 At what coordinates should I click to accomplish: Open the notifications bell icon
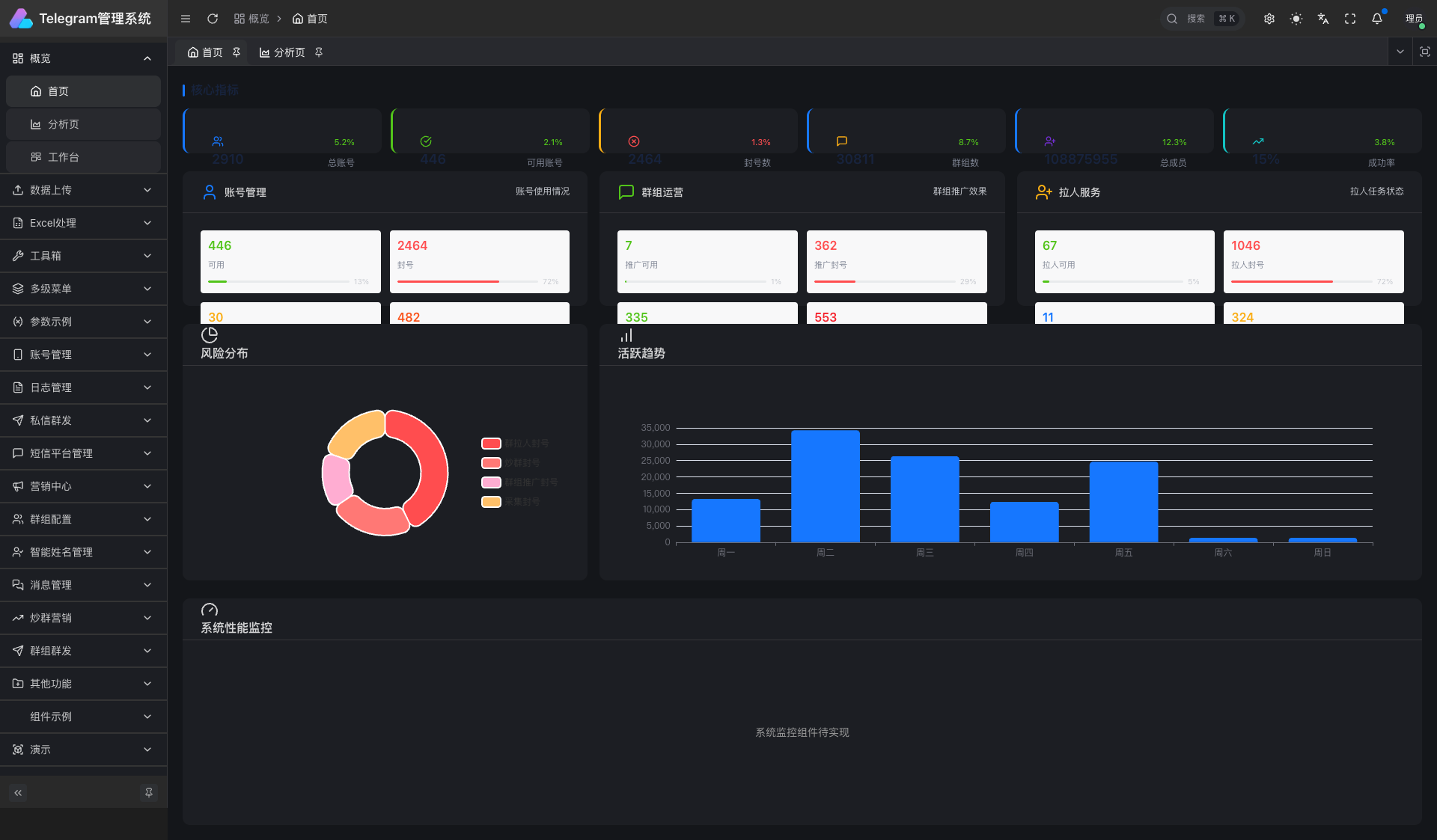pyautogui.click(x=1377, y=19)
